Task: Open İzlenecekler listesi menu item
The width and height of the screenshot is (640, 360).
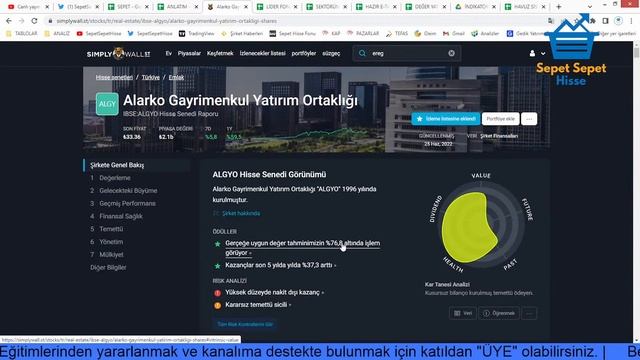Action: (x=262, y=53)
